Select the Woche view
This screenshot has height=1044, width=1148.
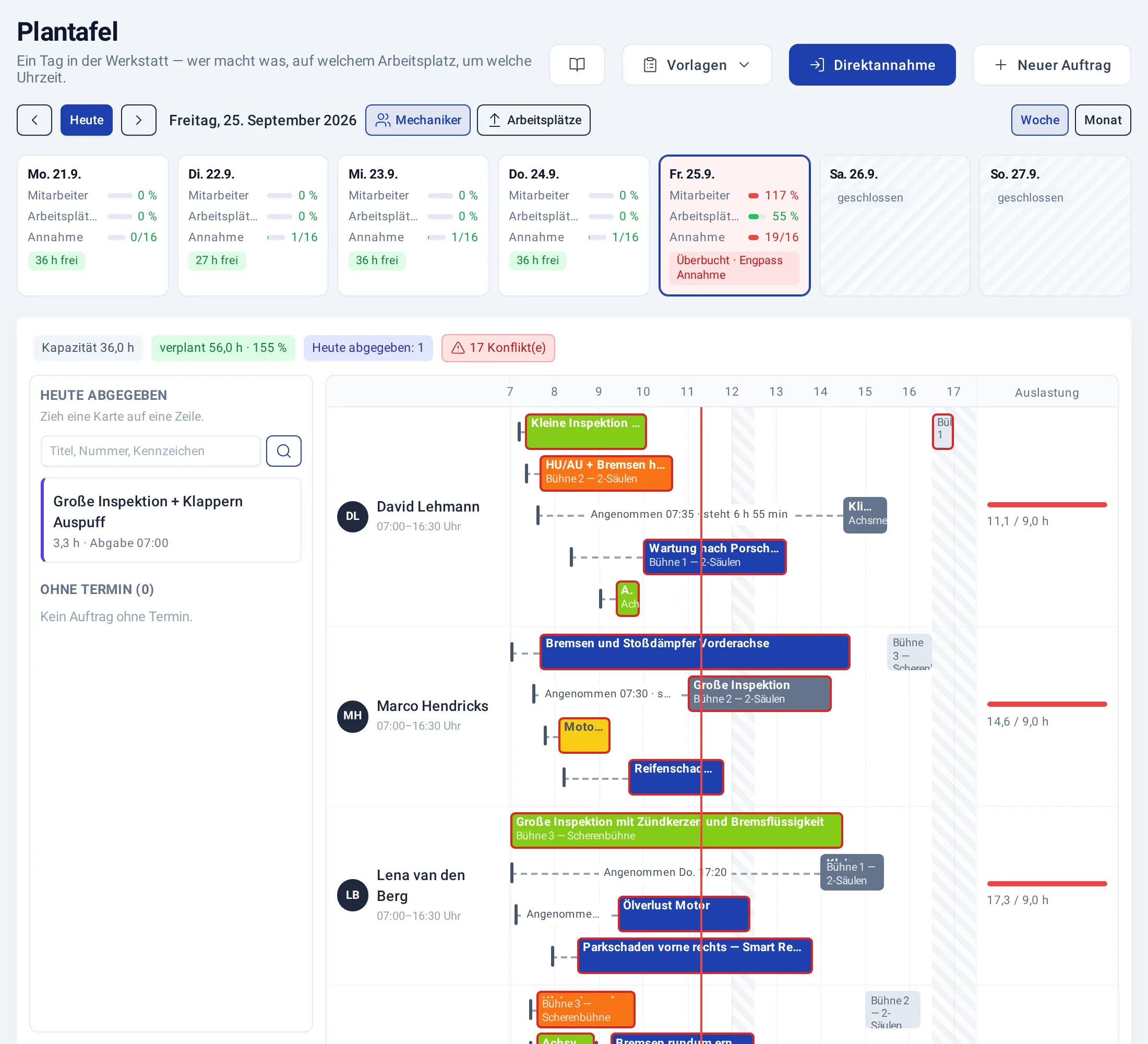[1039, 120]
